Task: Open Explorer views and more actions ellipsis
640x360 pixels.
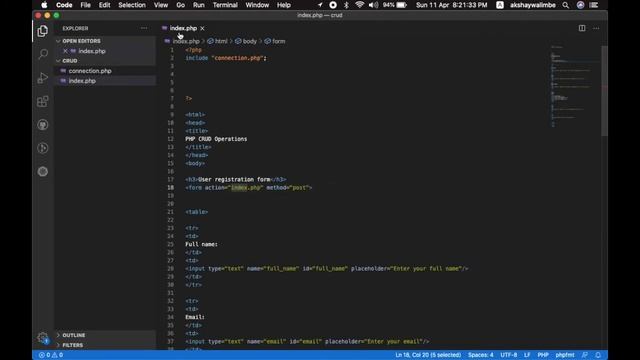Action: point(144,28)
